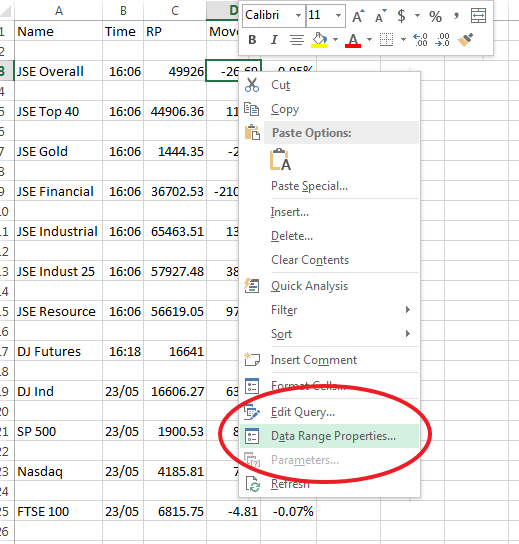The width and height of the screenshot is (519, 544).
Task: Click cell containing JSE Top 40
Action: 58,111
